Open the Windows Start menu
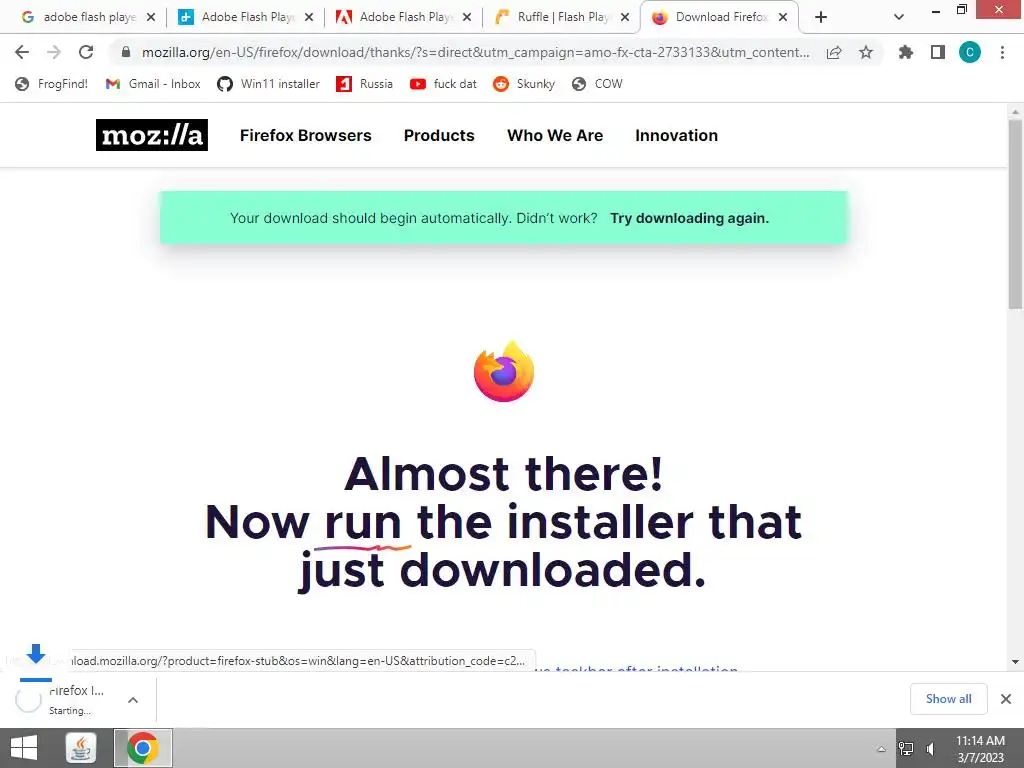Viewport: 1024px width, 768px height. pyautogui.click(x=24, y=748)
